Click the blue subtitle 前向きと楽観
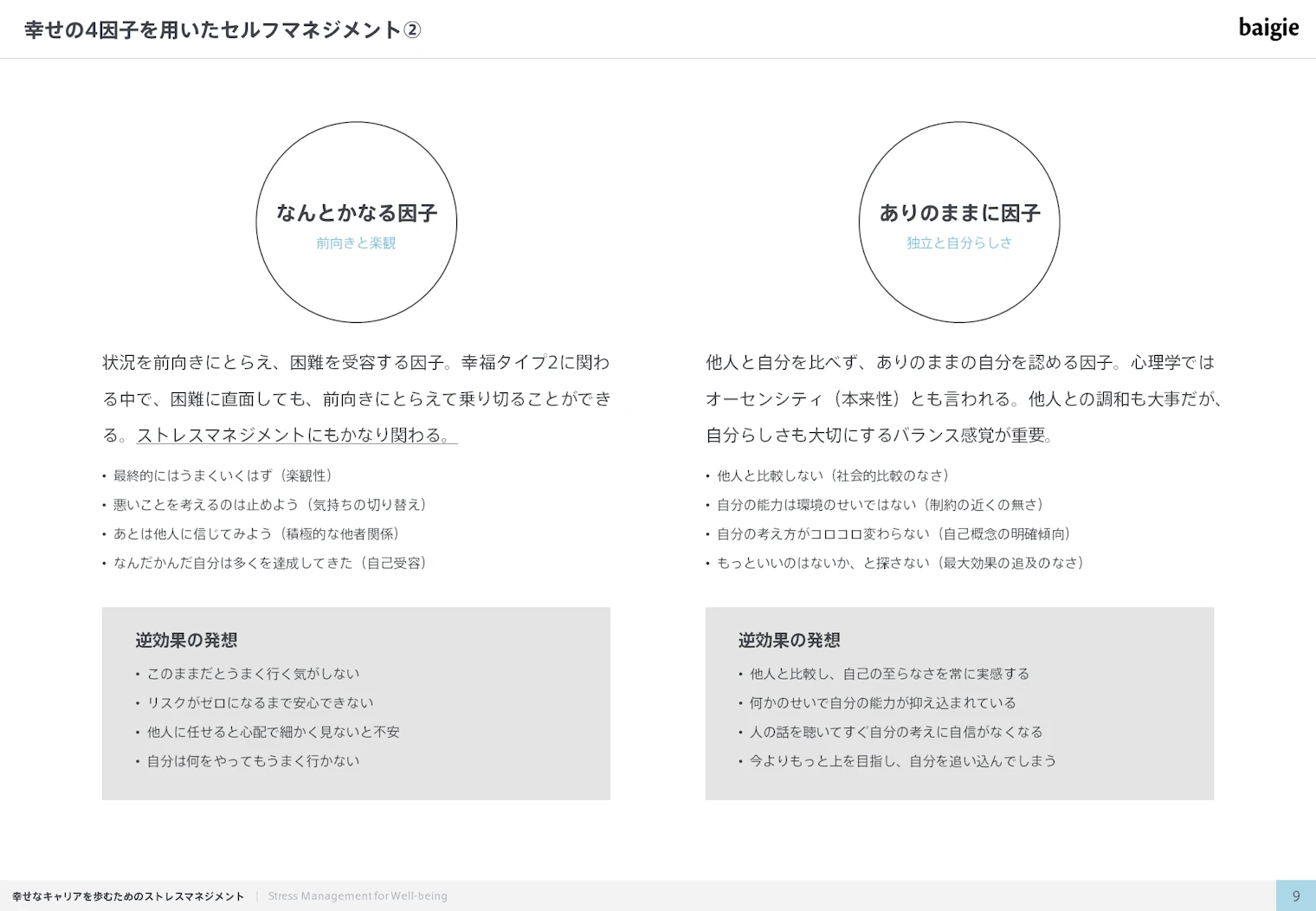The width and height of the screenshot is (1316, 911). point(356,243)
